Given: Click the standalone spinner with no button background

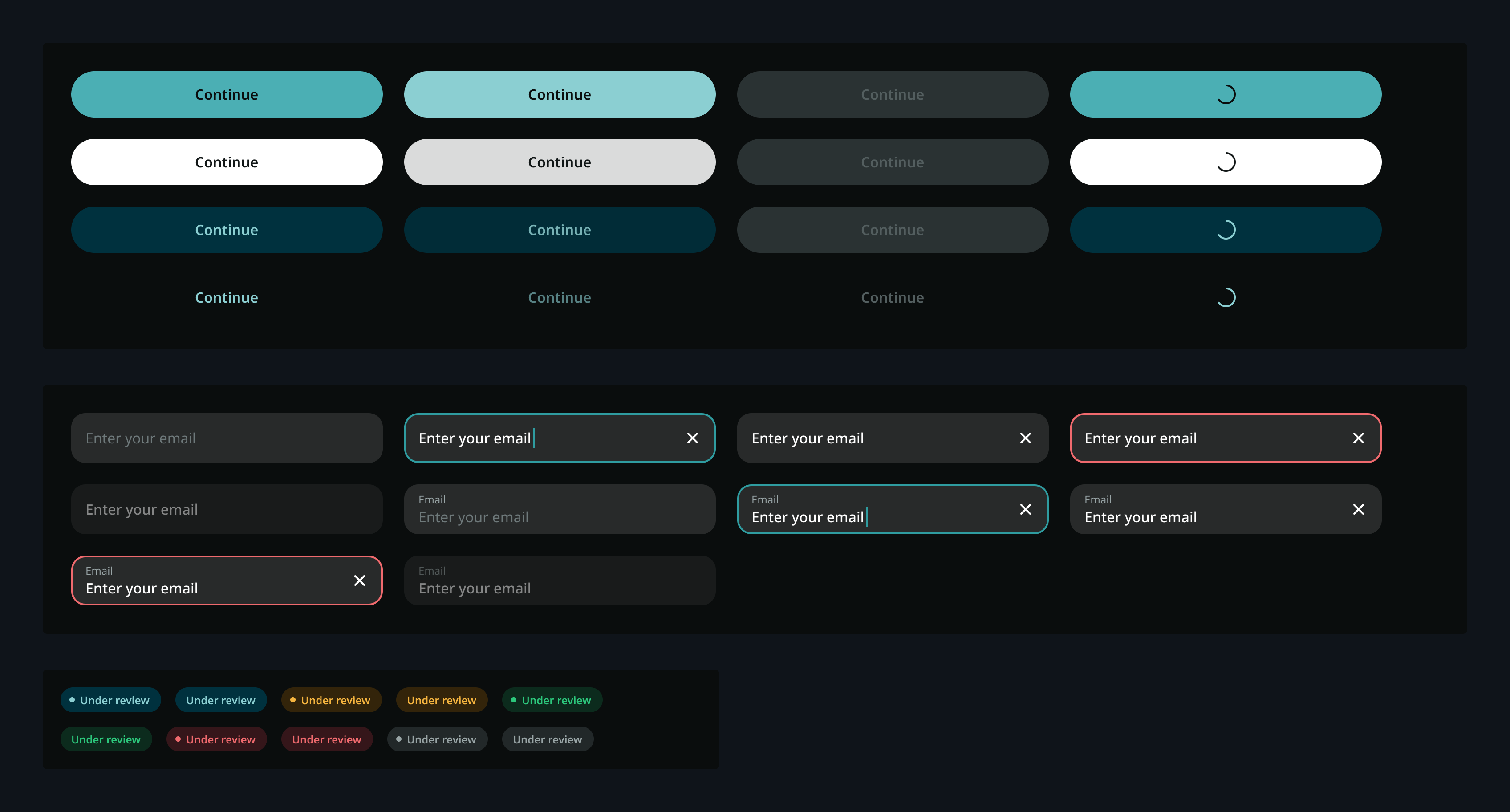Looking at the screenshot, I should coord(1226,297).
